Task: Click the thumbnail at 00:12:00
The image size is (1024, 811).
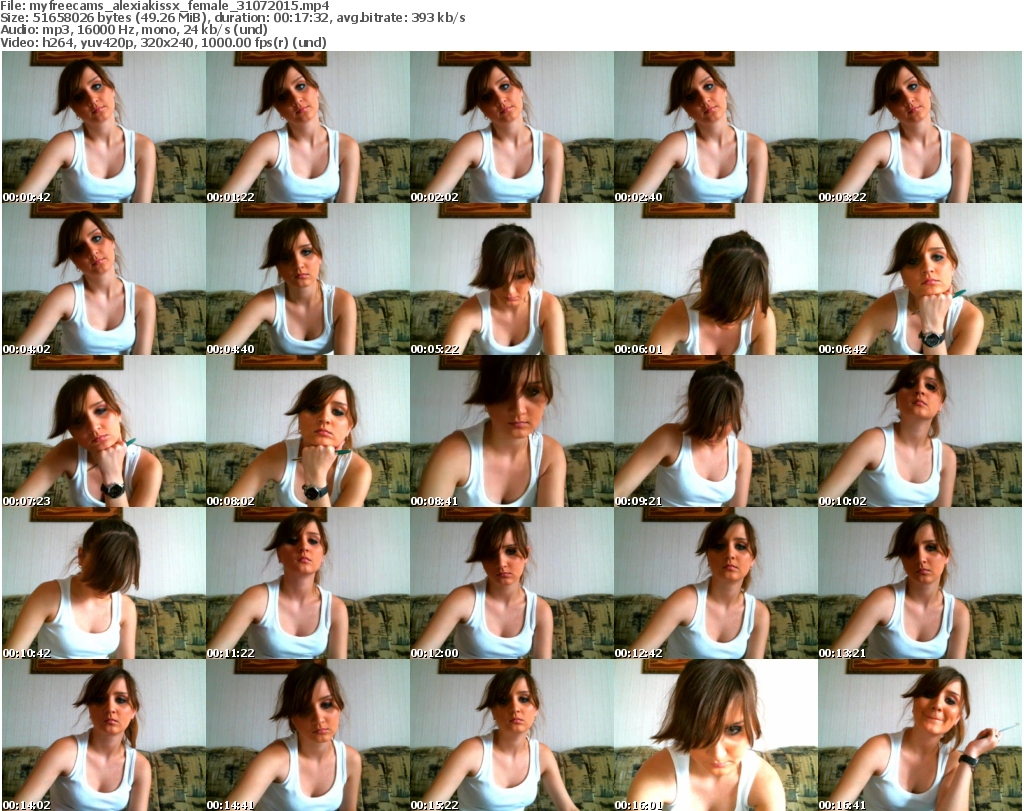Action: coord(512,583)
